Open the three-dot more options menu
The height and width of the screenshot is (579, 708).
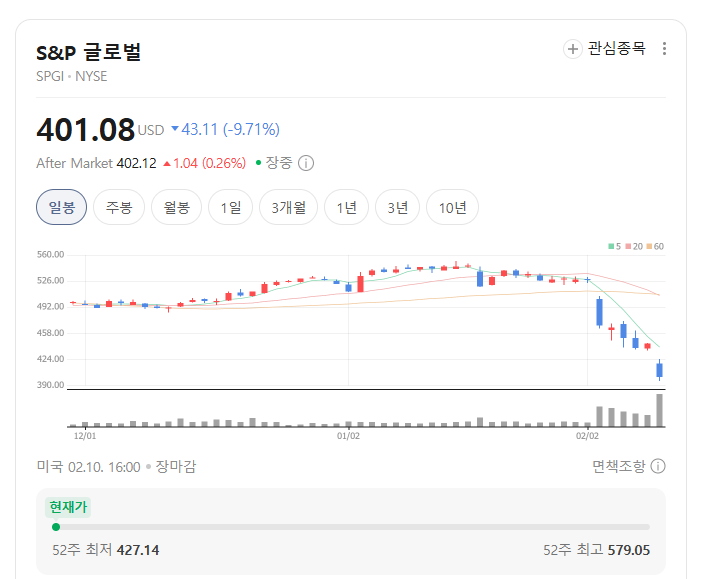pos(664,48)
